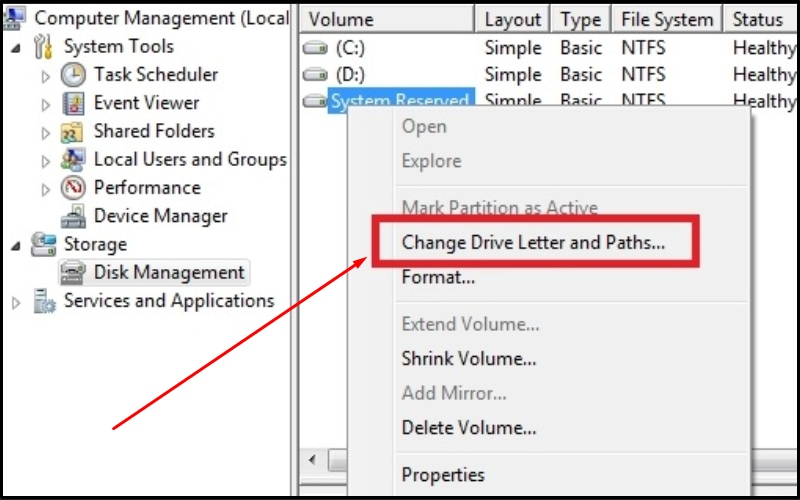Click the drive icon for volume (C:)
Screen dimensions: 800x500
pos(315,48)
